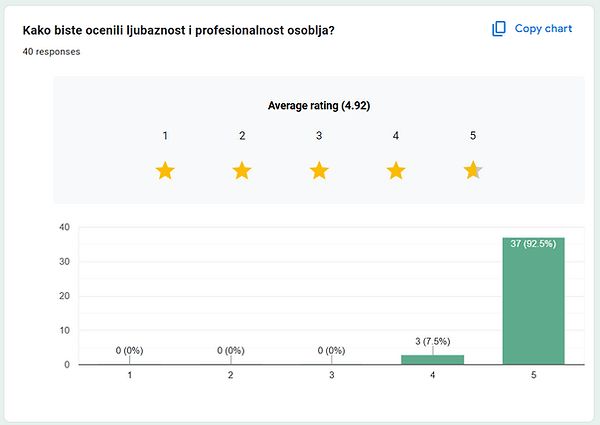Click the rating number 1 above stars
The image size is (600, 425).
pos(165,136)
